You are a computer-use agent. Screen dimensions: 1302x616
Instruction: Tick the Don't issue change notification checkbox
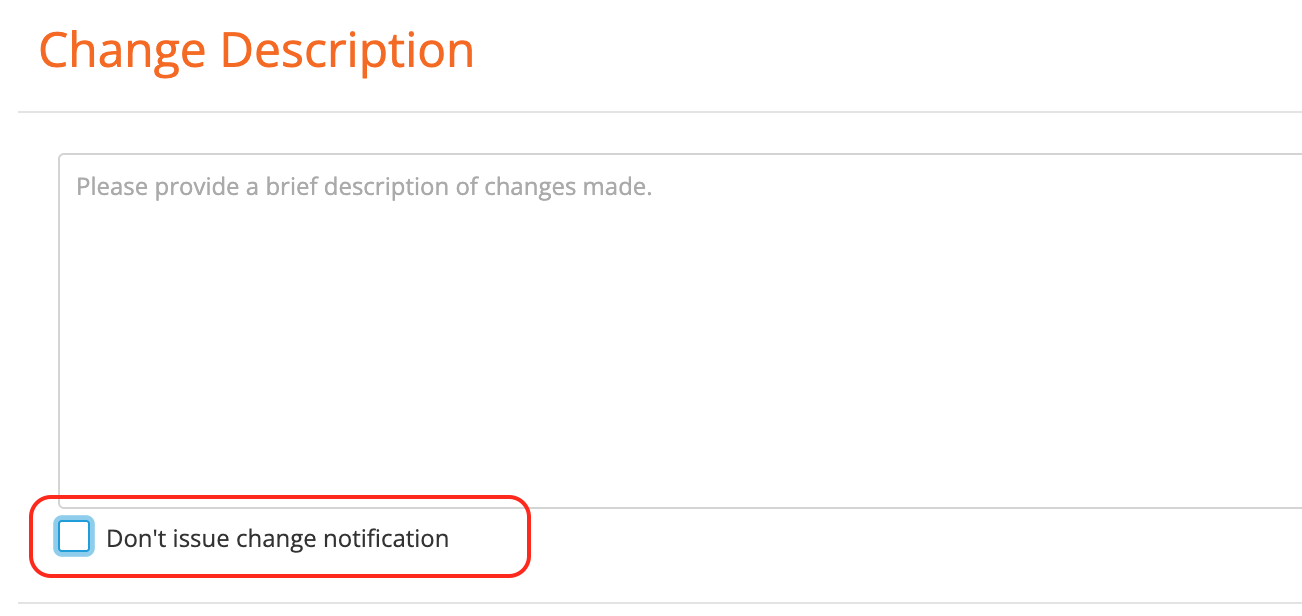pyautogui.click(x=74, y=537)
